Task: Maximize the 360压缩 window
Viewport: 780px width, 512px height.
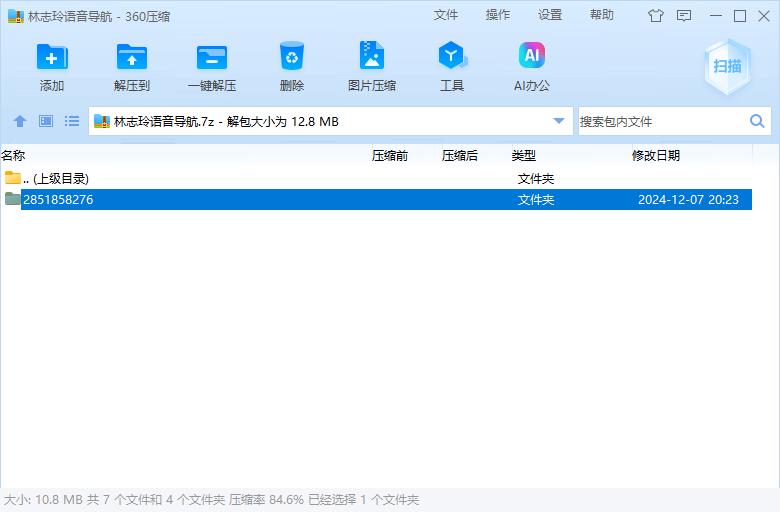Action: pyautogui.click(x=740, y=16)
